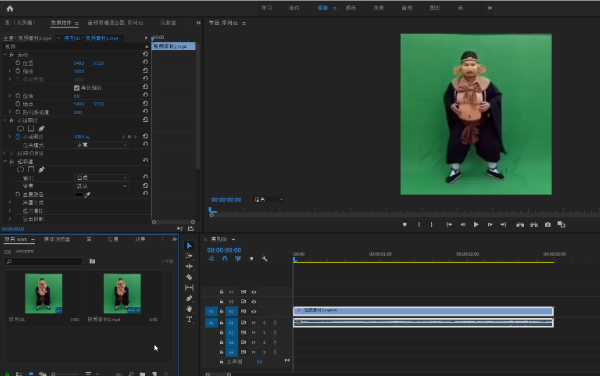Screen dimensions: 600x376
Task: Click the Home icon in top bar
Action: [x=10, y=8]
